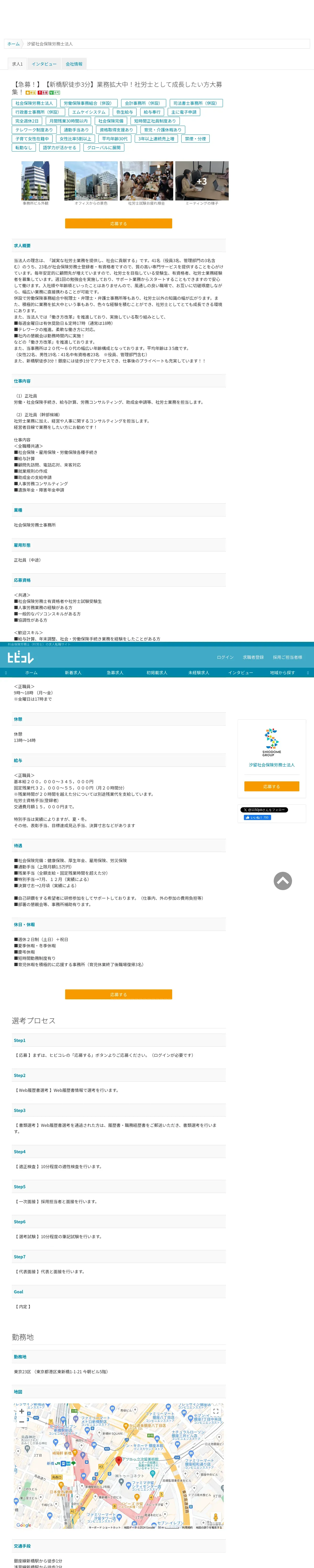The image size is (314, 1568).
Task: Open the 求人1 tab
Action: pyautogui.click(x=17, y=64)
